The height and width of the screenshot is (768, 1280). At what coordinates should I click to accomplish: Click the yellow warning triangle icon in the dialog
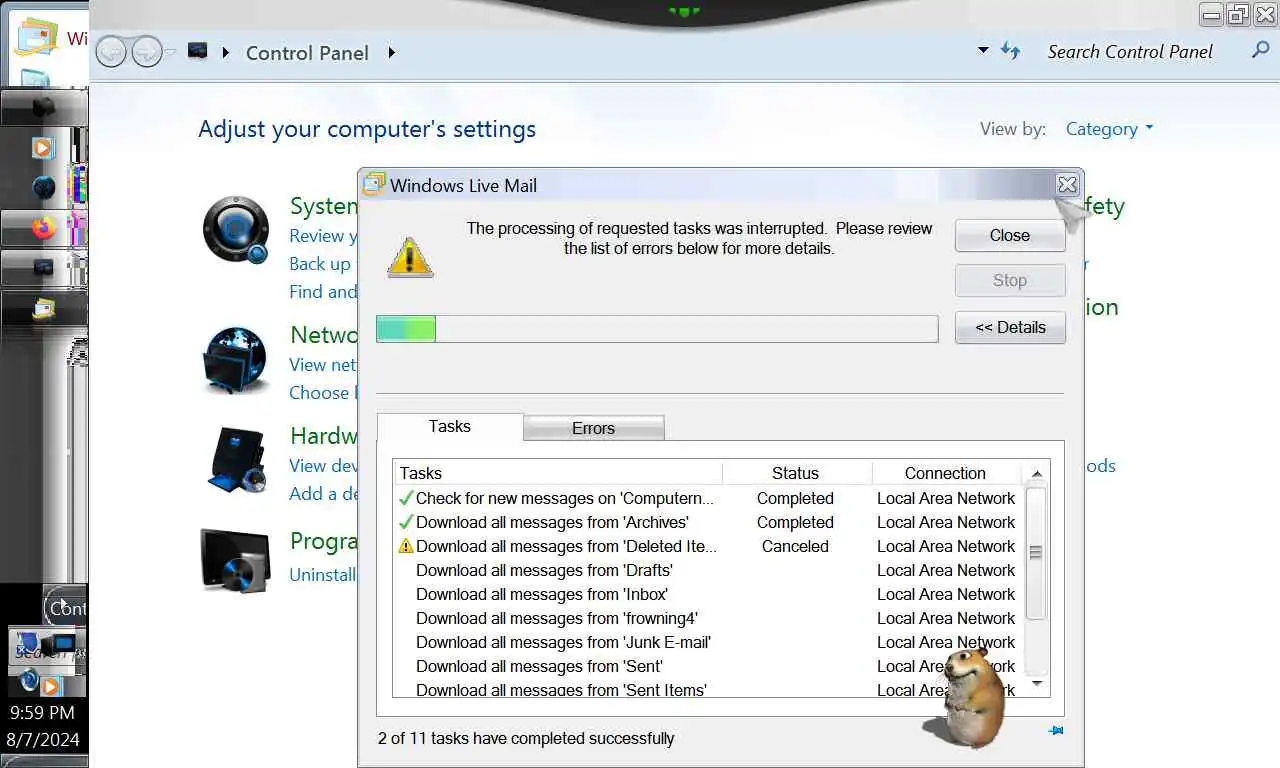(410, 256)
